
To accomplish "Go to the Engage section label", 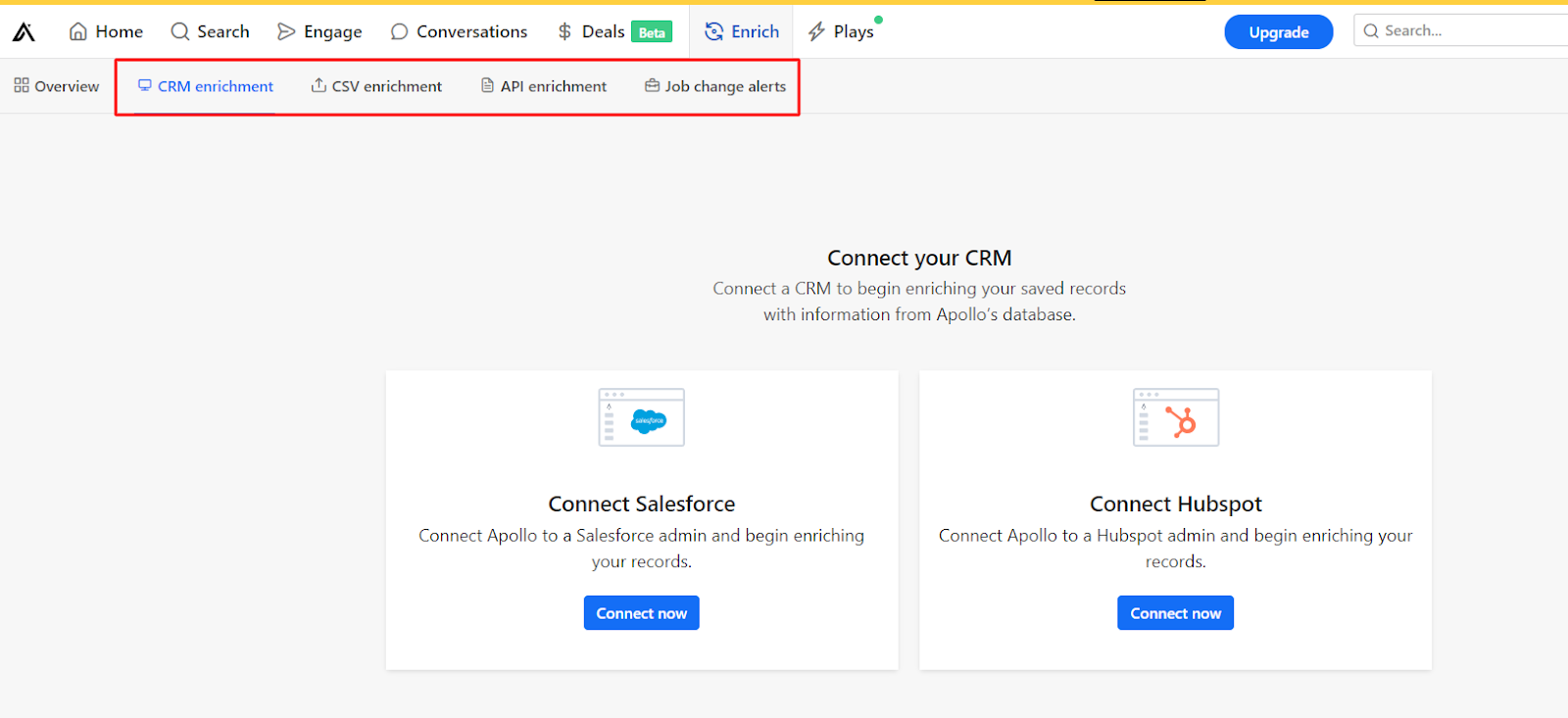I will click(x=333, y=32).
